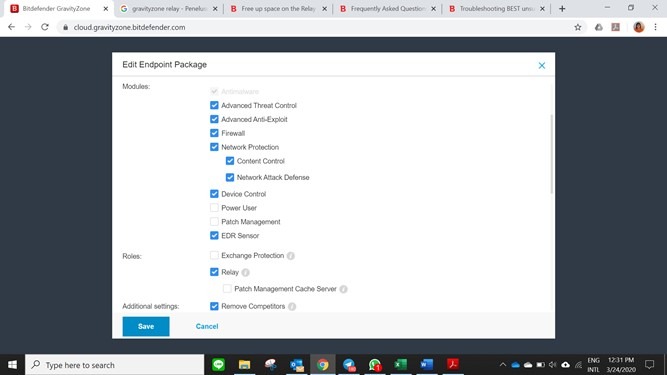Image resolution: width=667 pixels, height=375 pixels.
Task: Open File Explorer from taskbar
Action: click(x=245, y=365)
